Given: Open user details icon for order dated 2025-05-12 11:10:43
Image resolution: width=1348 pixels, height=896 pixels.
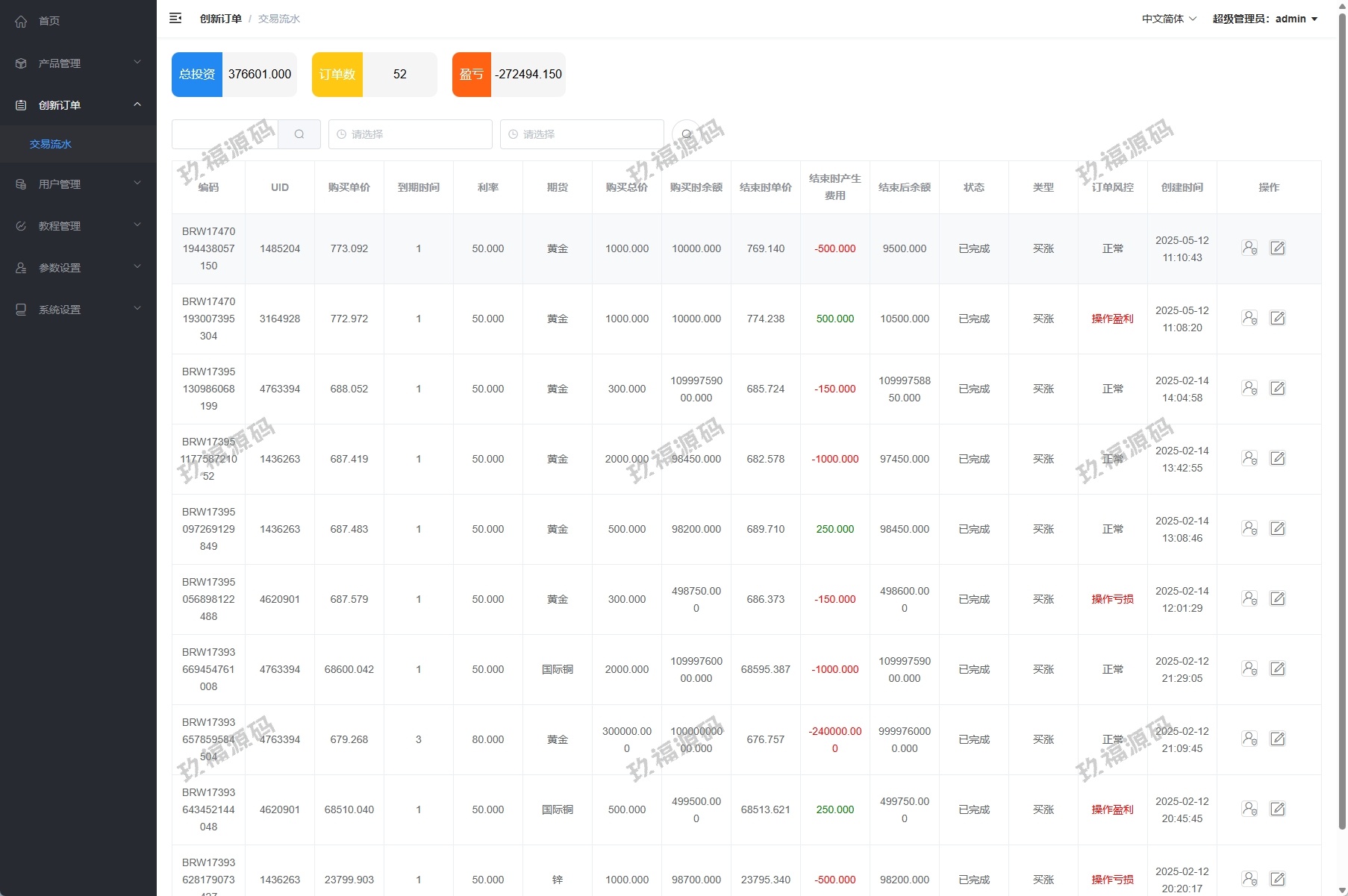Looking at the screenshot, I should [x=1249, y=248].
